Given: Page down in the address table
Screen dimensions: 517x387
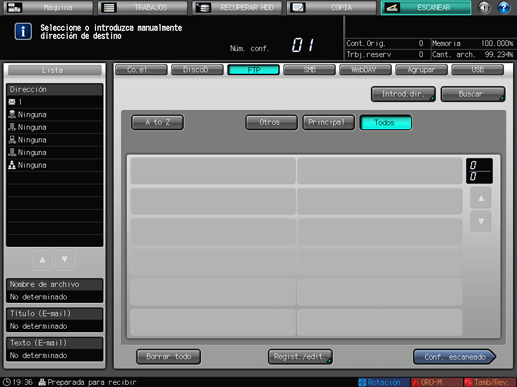Looking at the screenshot, I should click(x=481, y=221).
